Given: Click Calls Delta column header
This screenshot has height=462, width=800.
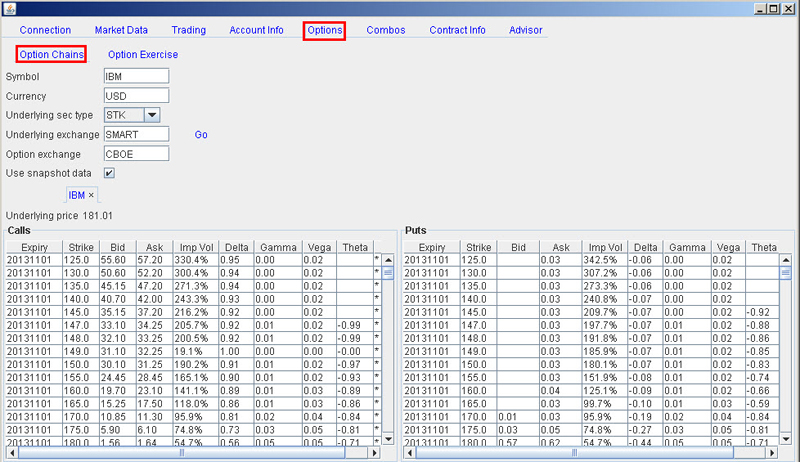Looking at the screenshot, I should (x=236, y=247).
